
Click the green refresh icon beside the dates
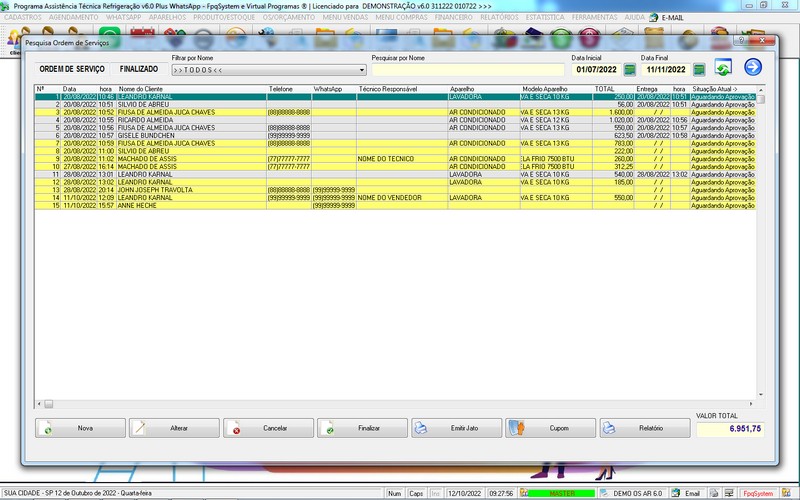click(x=722, y=68)
